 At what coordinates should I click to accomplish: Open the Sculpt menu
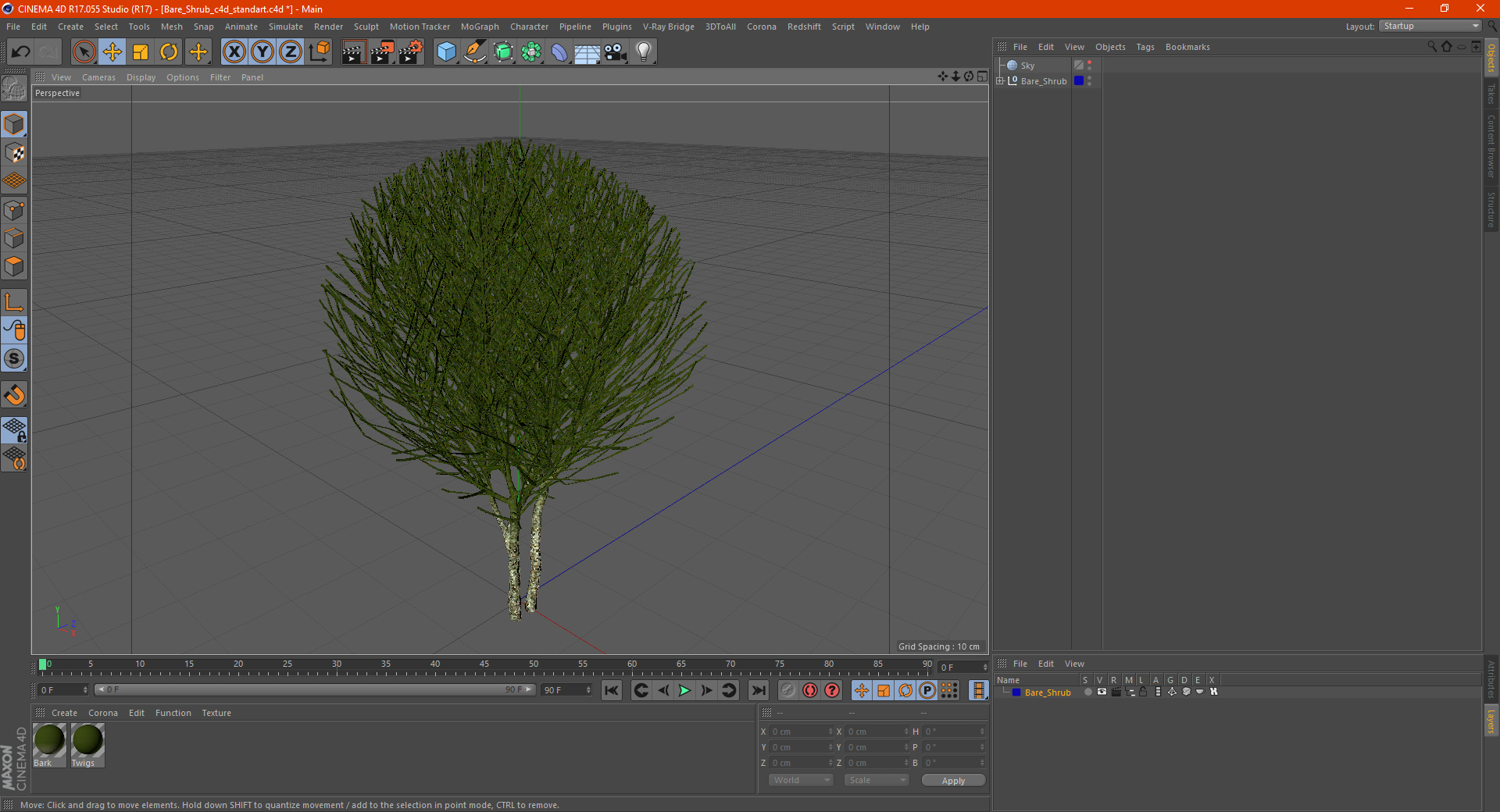pos(366,27)
